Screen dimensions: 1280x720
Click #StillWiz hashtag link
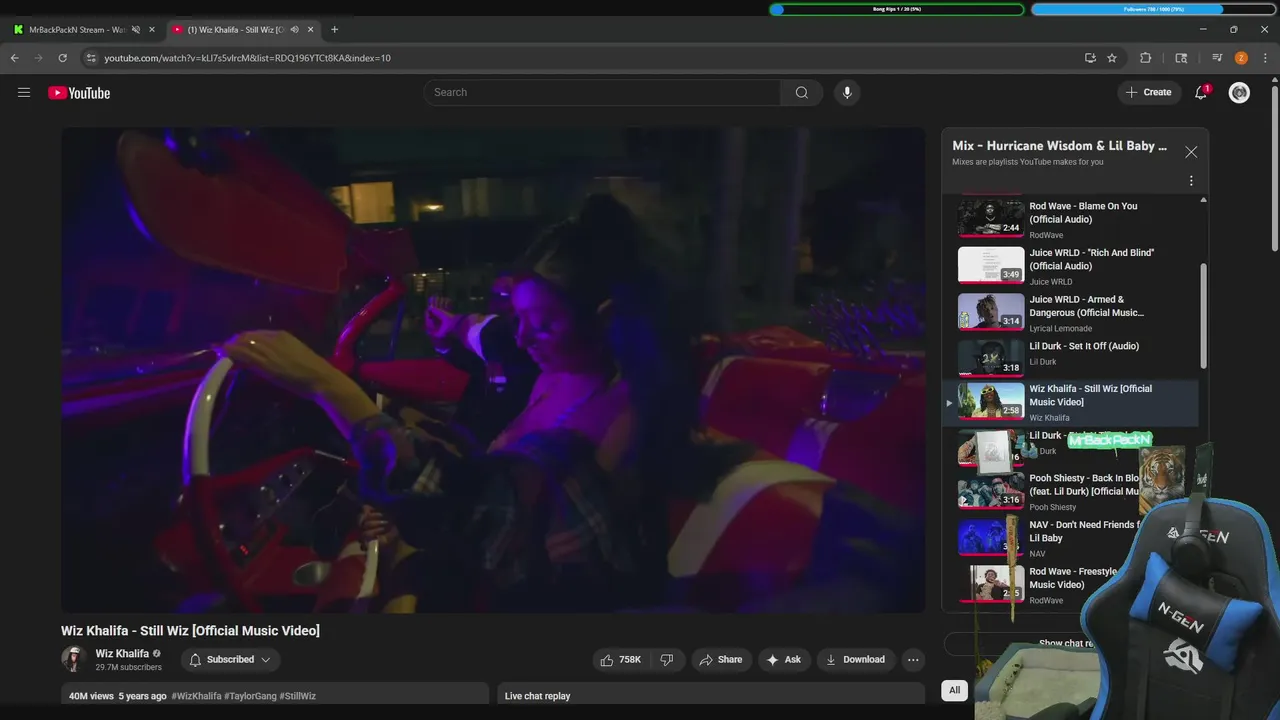(298, 696)
